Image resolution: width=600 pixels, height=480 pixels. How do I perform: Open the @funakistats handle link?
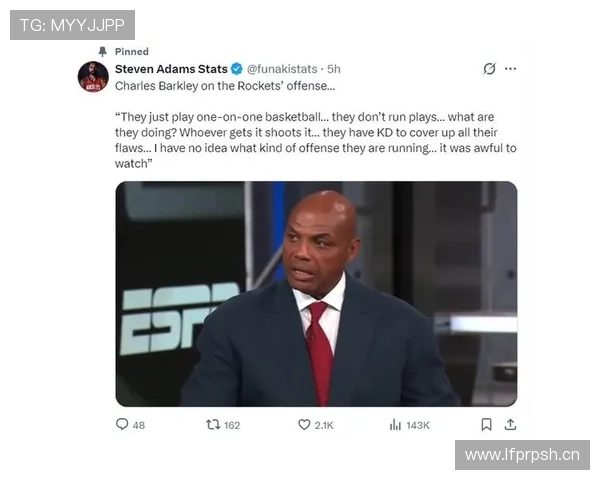tap(282, 69)
